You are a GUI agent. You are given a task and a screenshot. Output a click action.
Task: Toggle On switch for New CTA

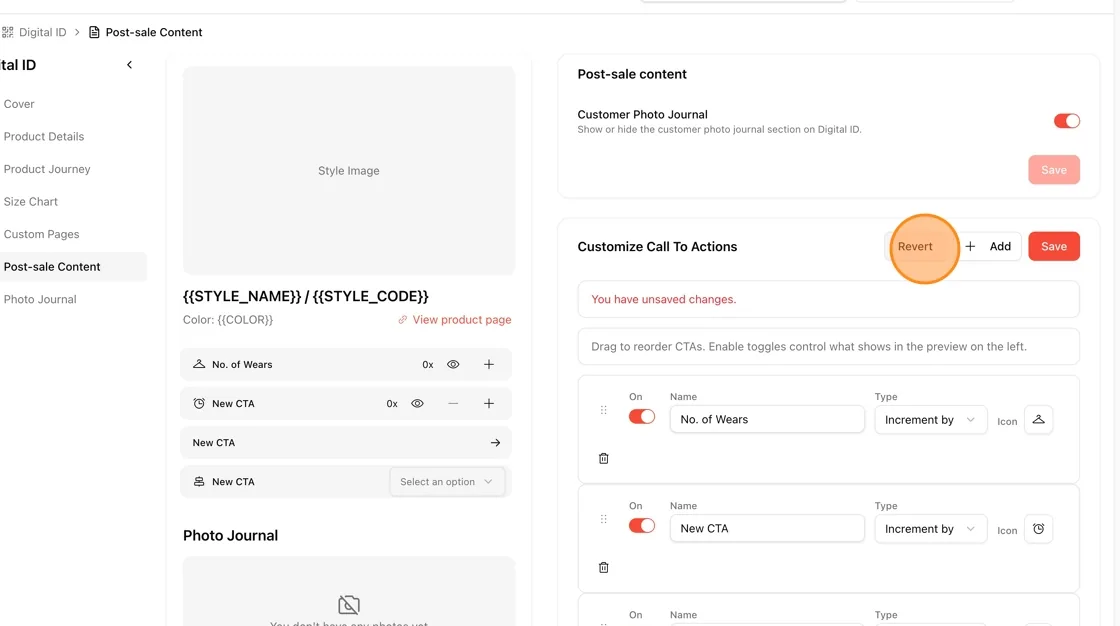point(641,526)
